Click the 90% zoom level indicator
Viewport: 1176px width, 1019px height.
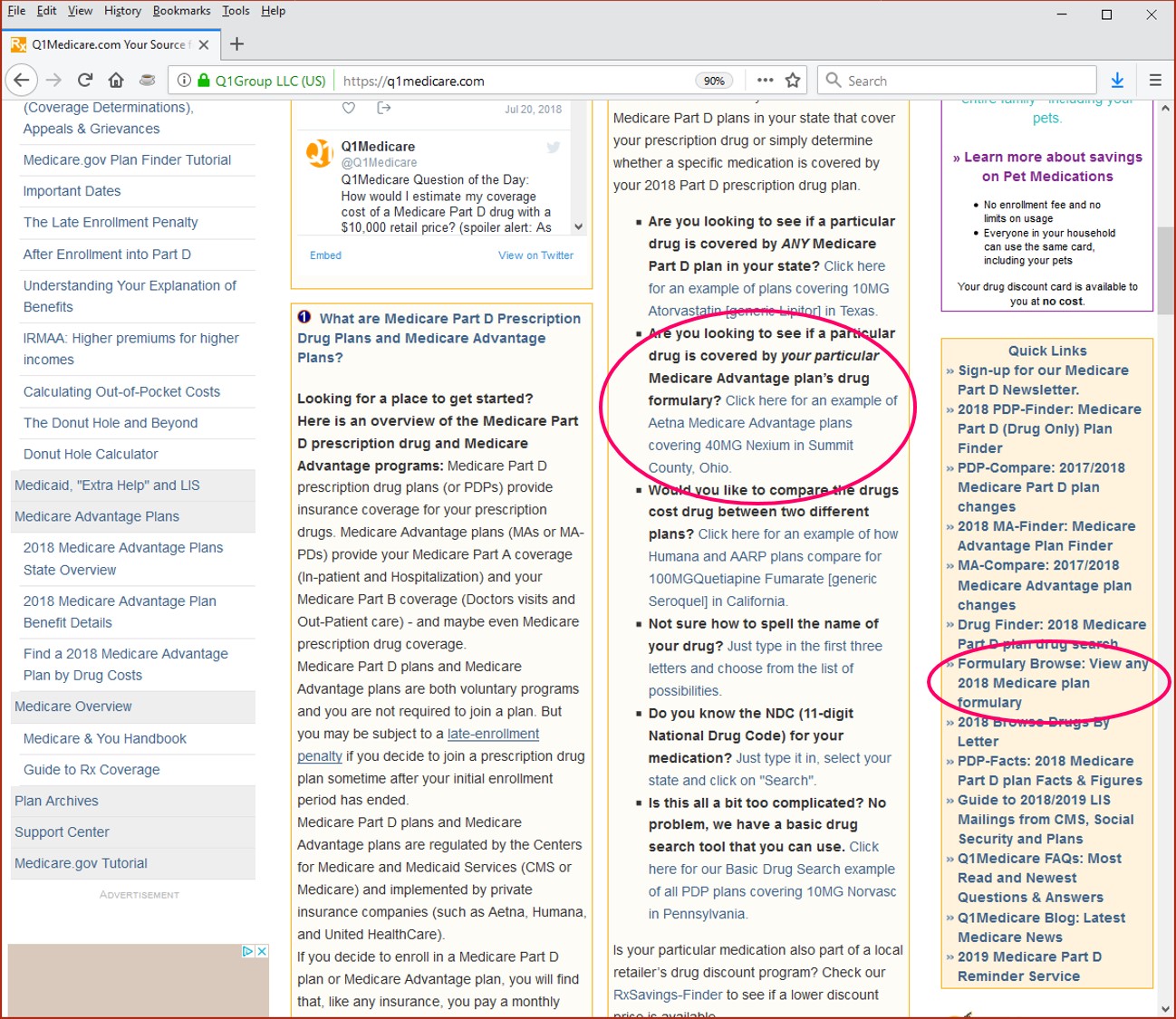(x=714, y=81)
